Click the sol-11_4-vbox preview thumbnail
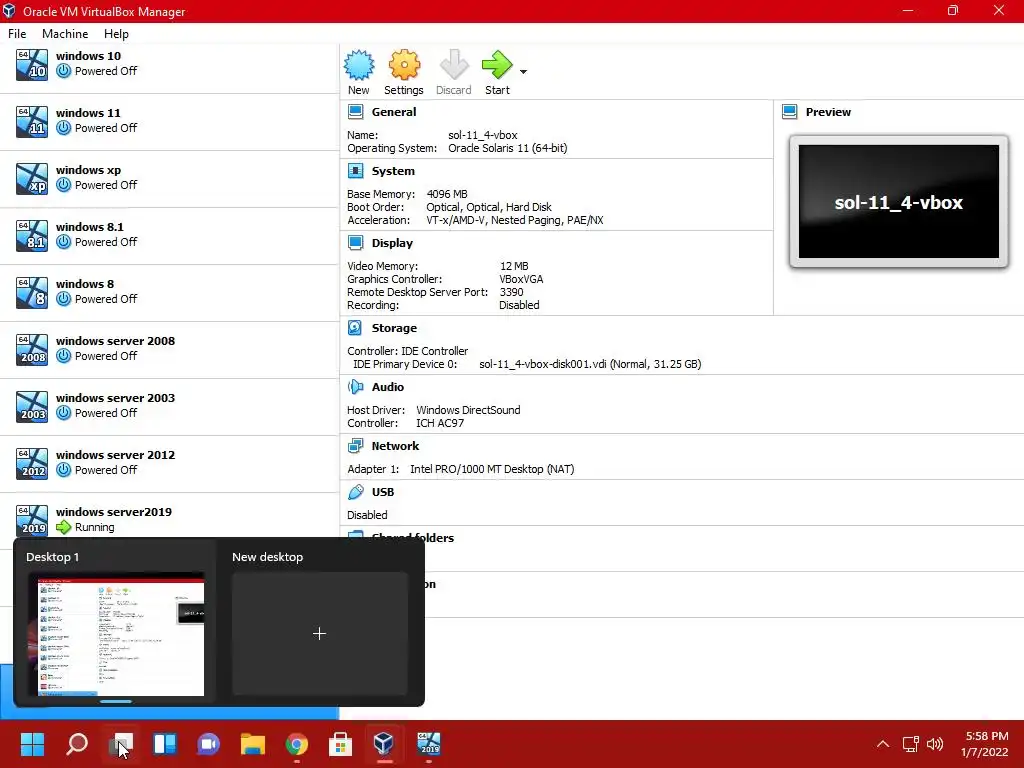This screenshot has height=768, width=1024. (x=899, y=202)
